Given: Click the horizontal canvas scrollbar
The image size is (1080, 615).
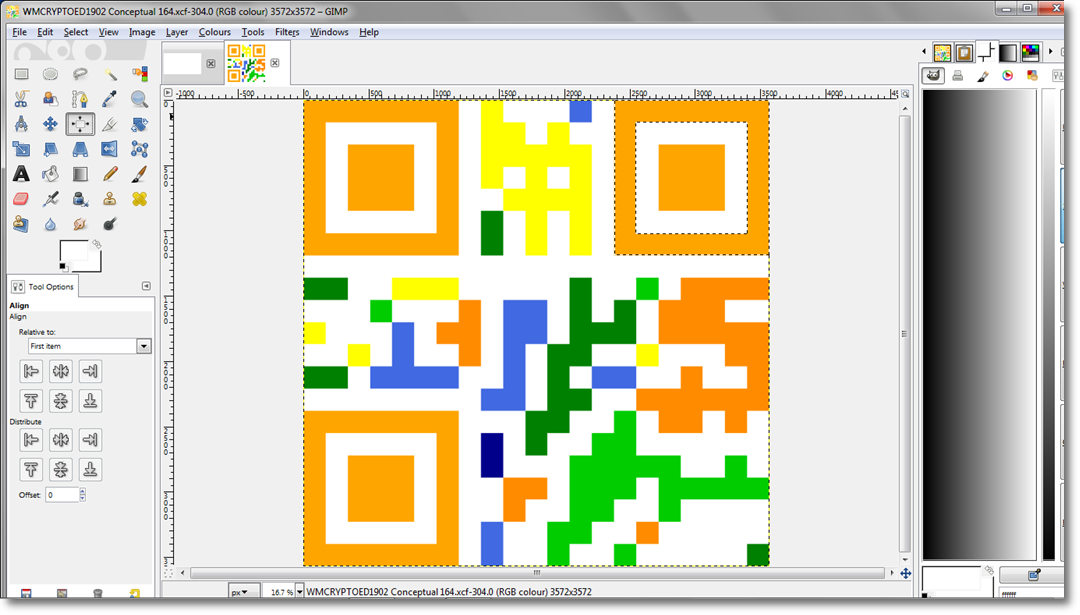Looking at the screenshot, I should 537,573.
